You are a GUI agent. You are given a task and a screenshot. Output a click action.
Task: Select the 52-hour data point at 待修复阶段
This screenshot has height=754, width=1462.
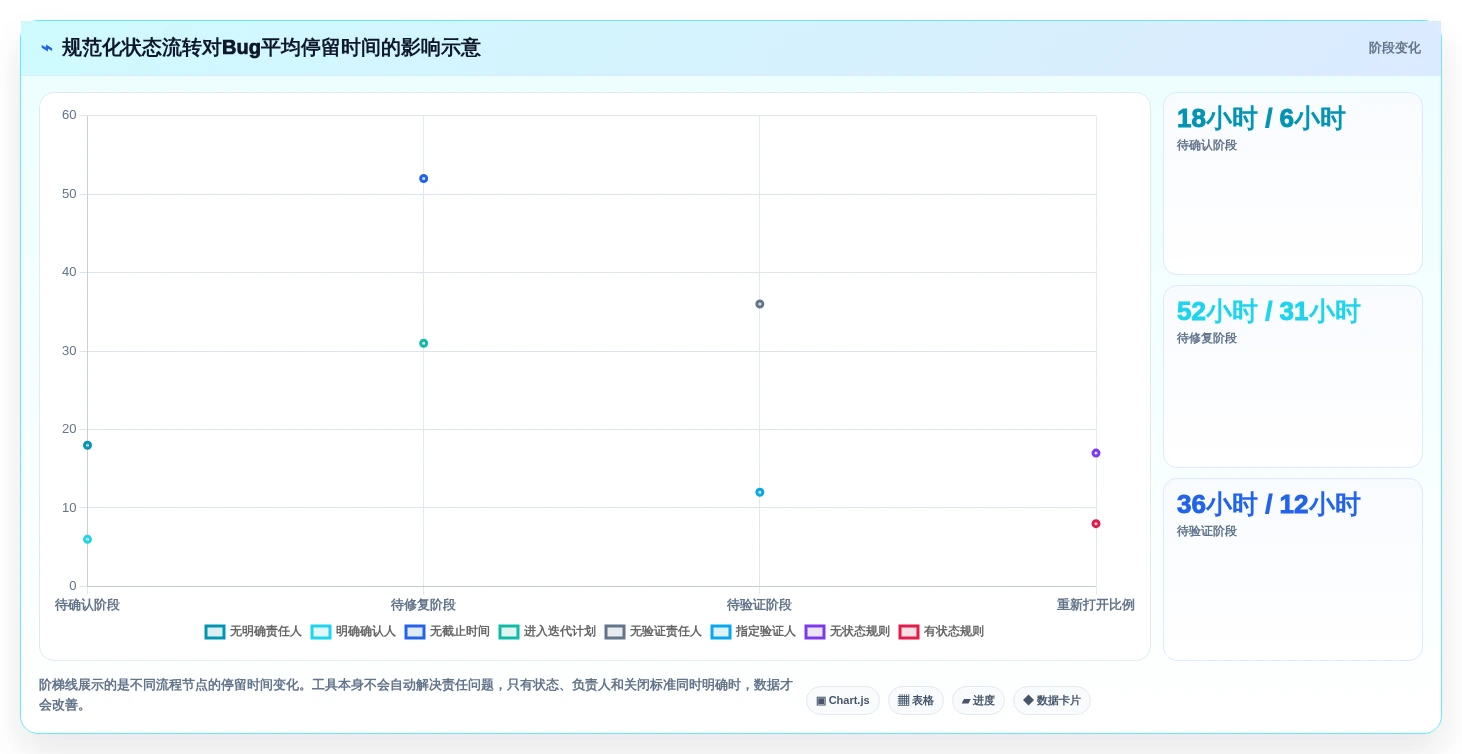(423, 179)
